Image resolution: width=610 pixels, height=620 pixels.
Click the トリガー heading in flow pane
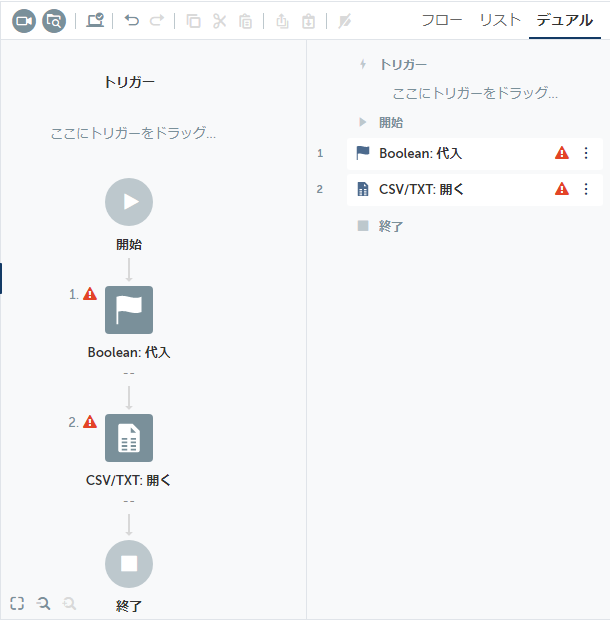coord(129,82)
